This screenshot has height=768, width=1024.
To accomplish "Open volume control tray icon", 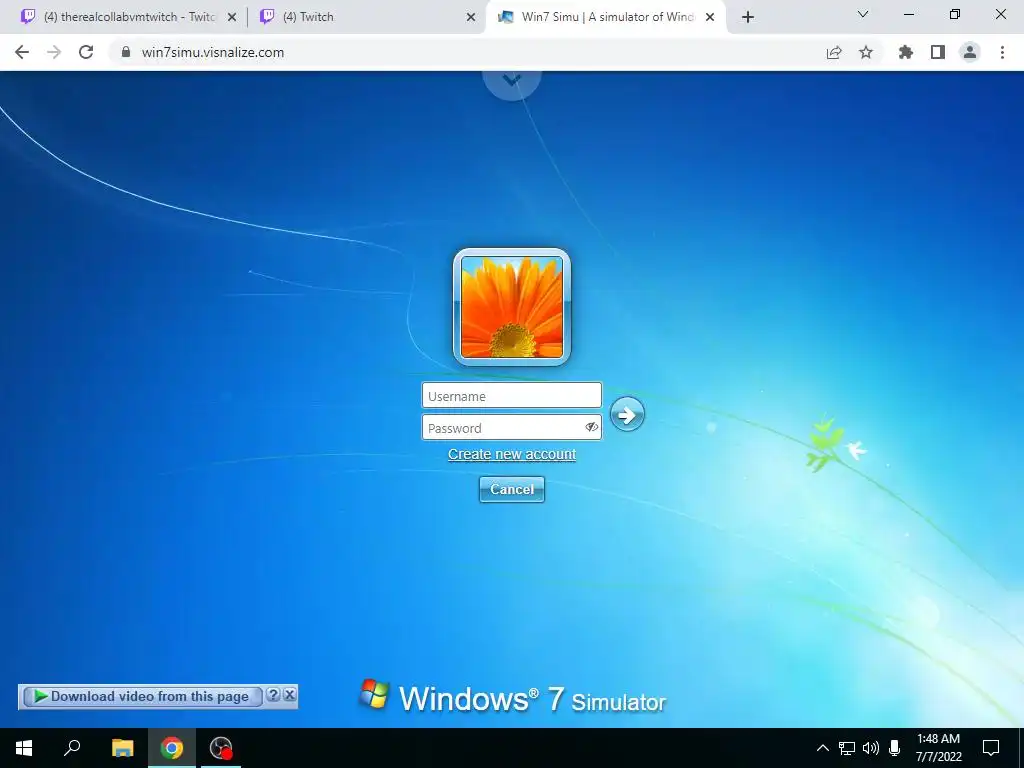I will coord(871,748).
